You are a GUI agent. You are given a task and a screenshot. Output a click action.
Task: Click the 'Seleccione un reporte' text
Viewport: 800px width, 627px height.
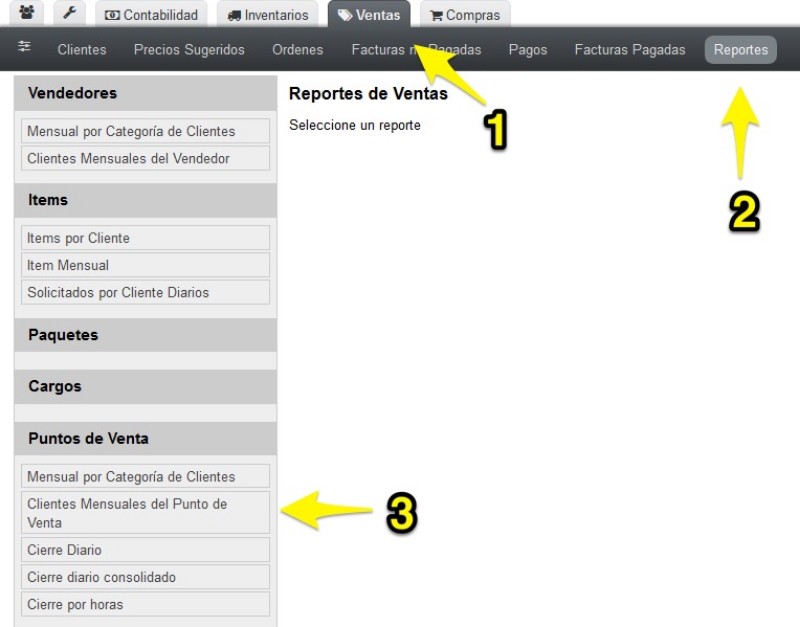[x=355, y=125]
